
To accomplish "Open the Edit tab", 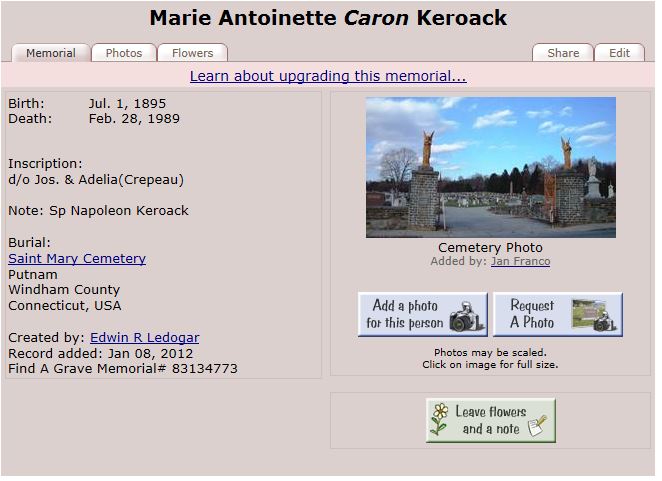I will (x=619, y=53).
